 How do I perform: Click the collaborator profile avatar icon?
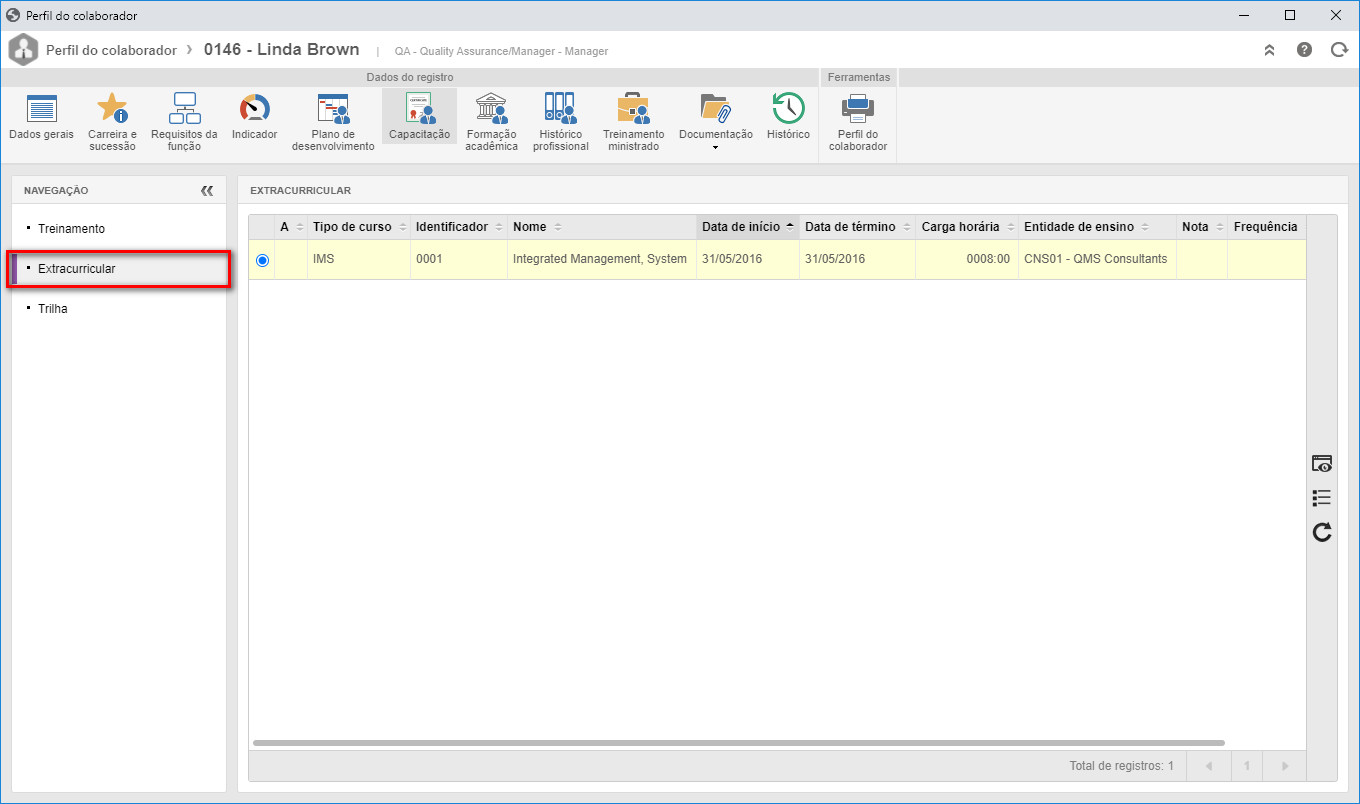pyautogui.click(x=23, y=49)
